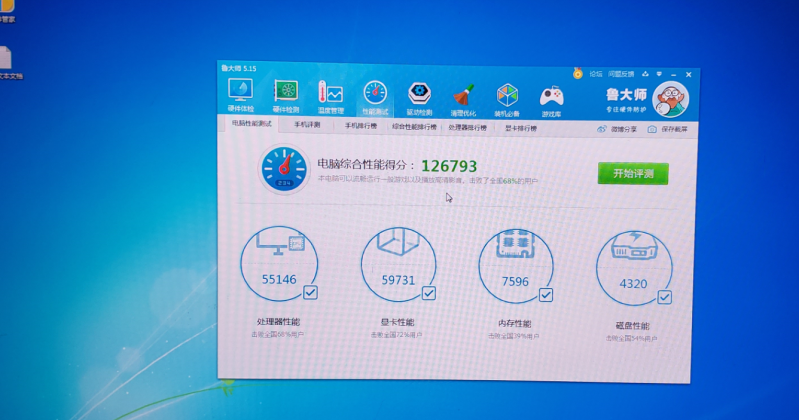Click the speedometer gauge icon beside overall score
Image resolution: width=799 pixels, height=420 pixels.
coord(284,169)
